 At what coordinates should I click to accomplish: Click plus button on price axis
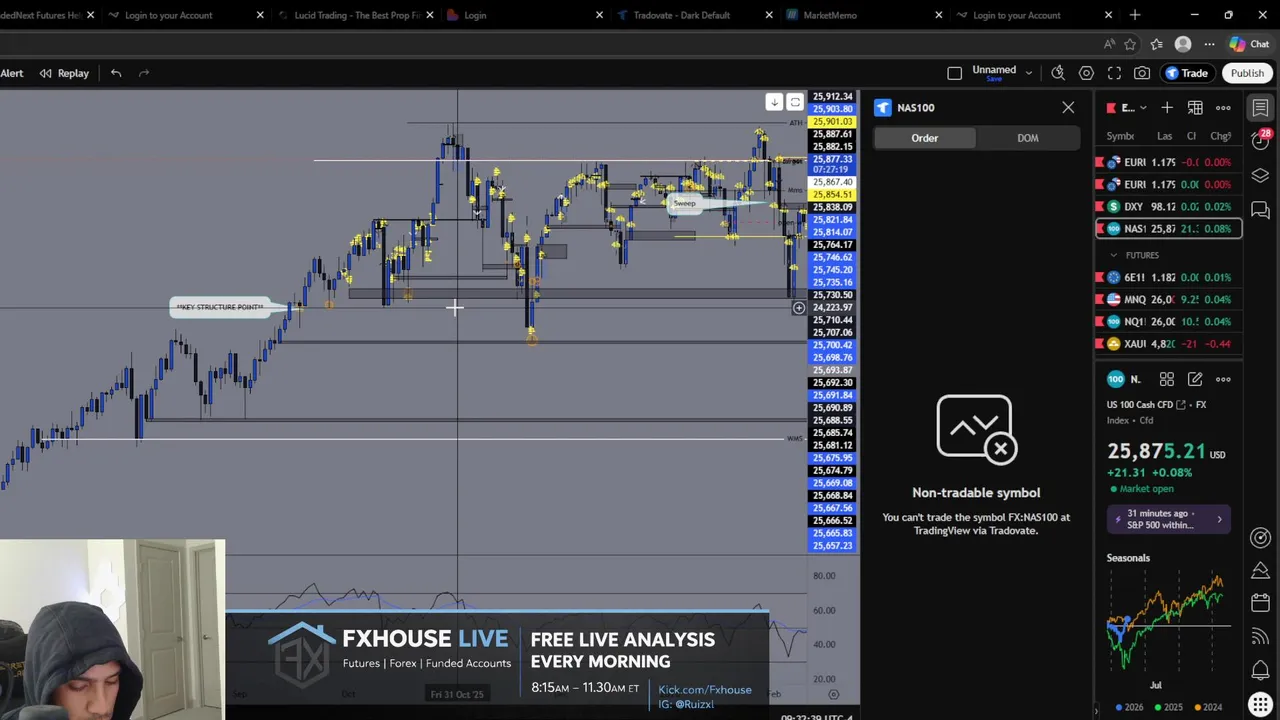click(x=799, y=308)
